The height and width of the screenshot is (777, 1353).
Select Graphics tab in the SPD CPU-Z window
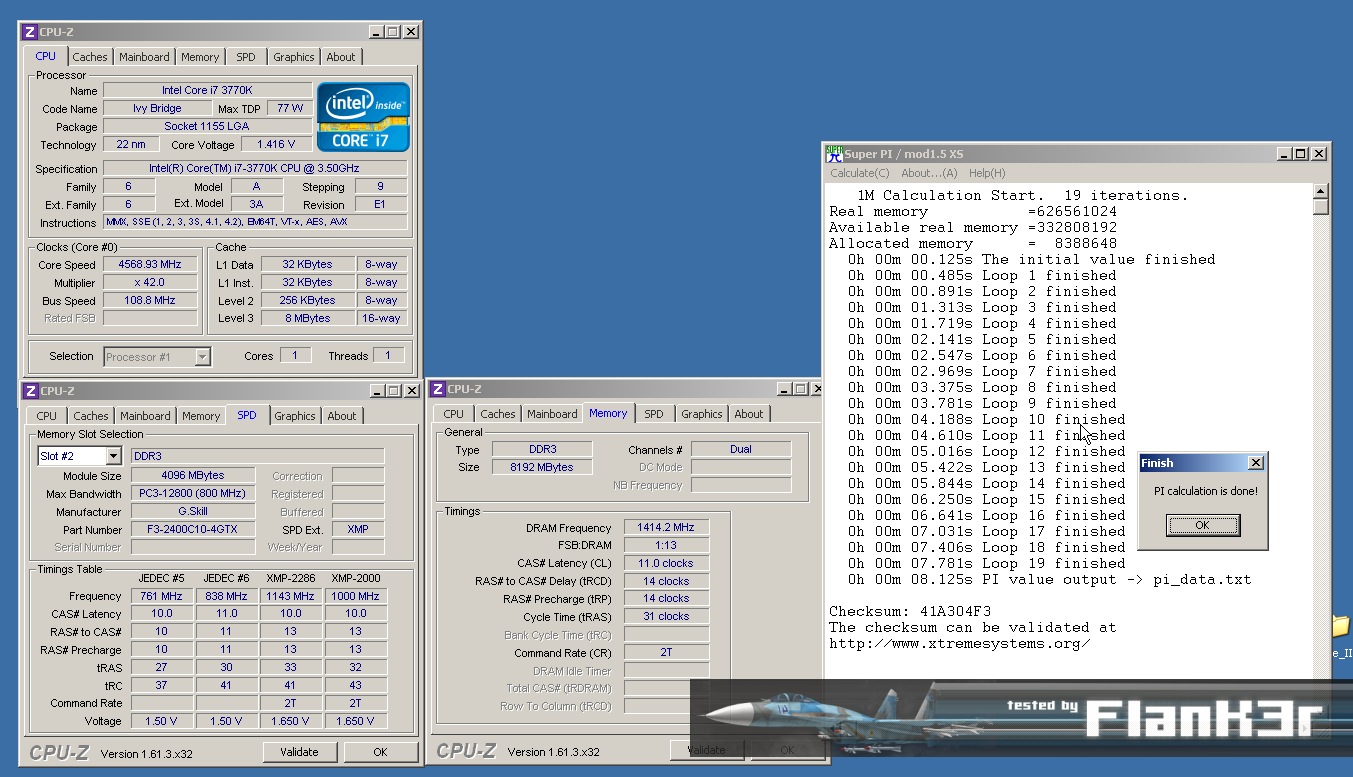pos(295,416)
